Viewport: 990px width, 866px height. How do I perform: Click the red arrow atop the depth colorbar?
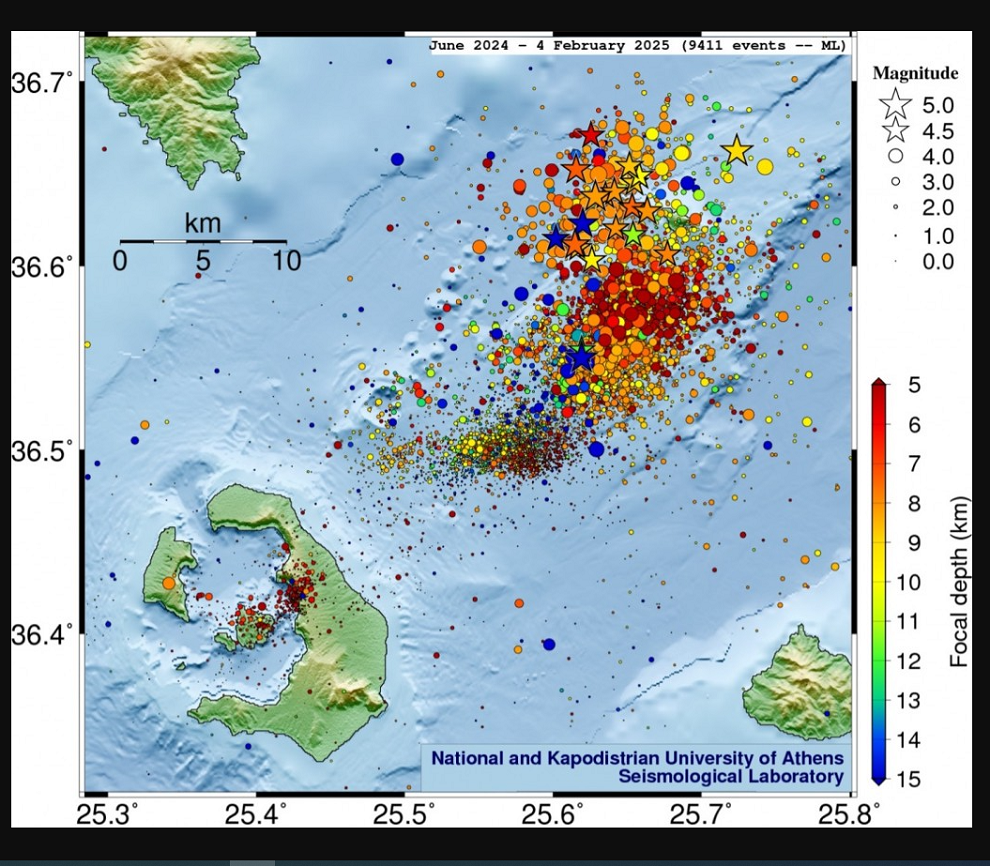pos(879,383)
